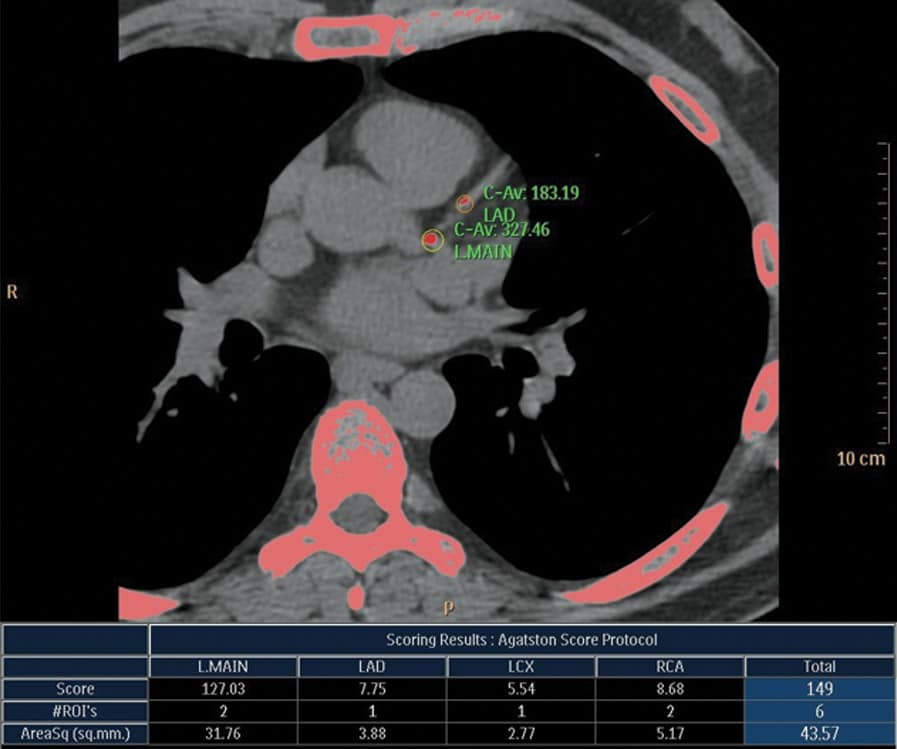Click the L.MAIN area value 31.76
This screenshot has width=897, height=749.
click(223, 734)
